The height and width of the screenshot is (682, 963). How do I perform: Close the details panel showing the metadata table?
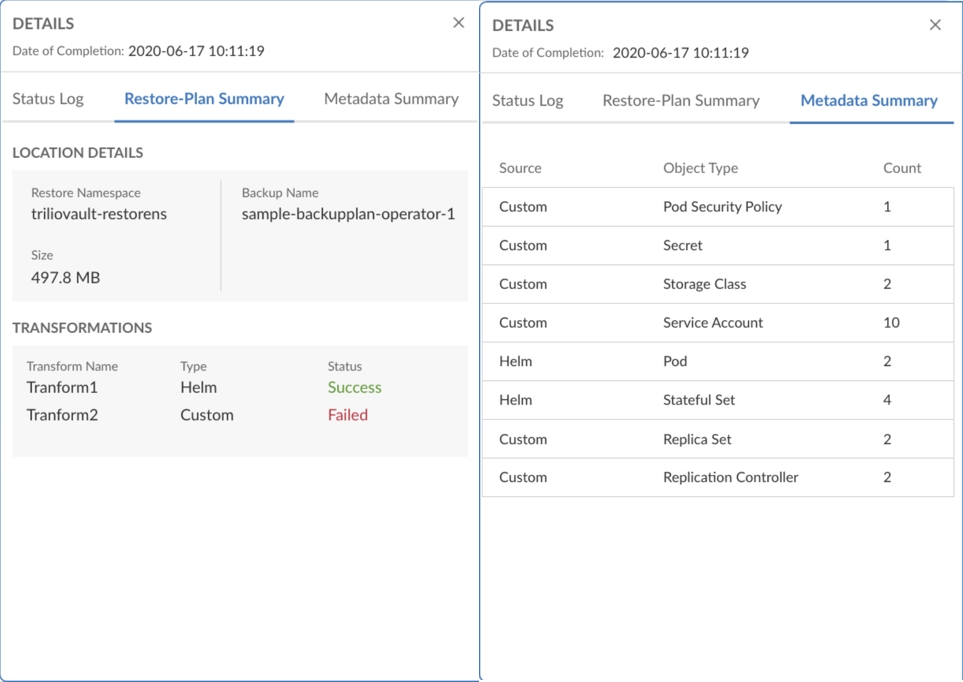[935, 25]
